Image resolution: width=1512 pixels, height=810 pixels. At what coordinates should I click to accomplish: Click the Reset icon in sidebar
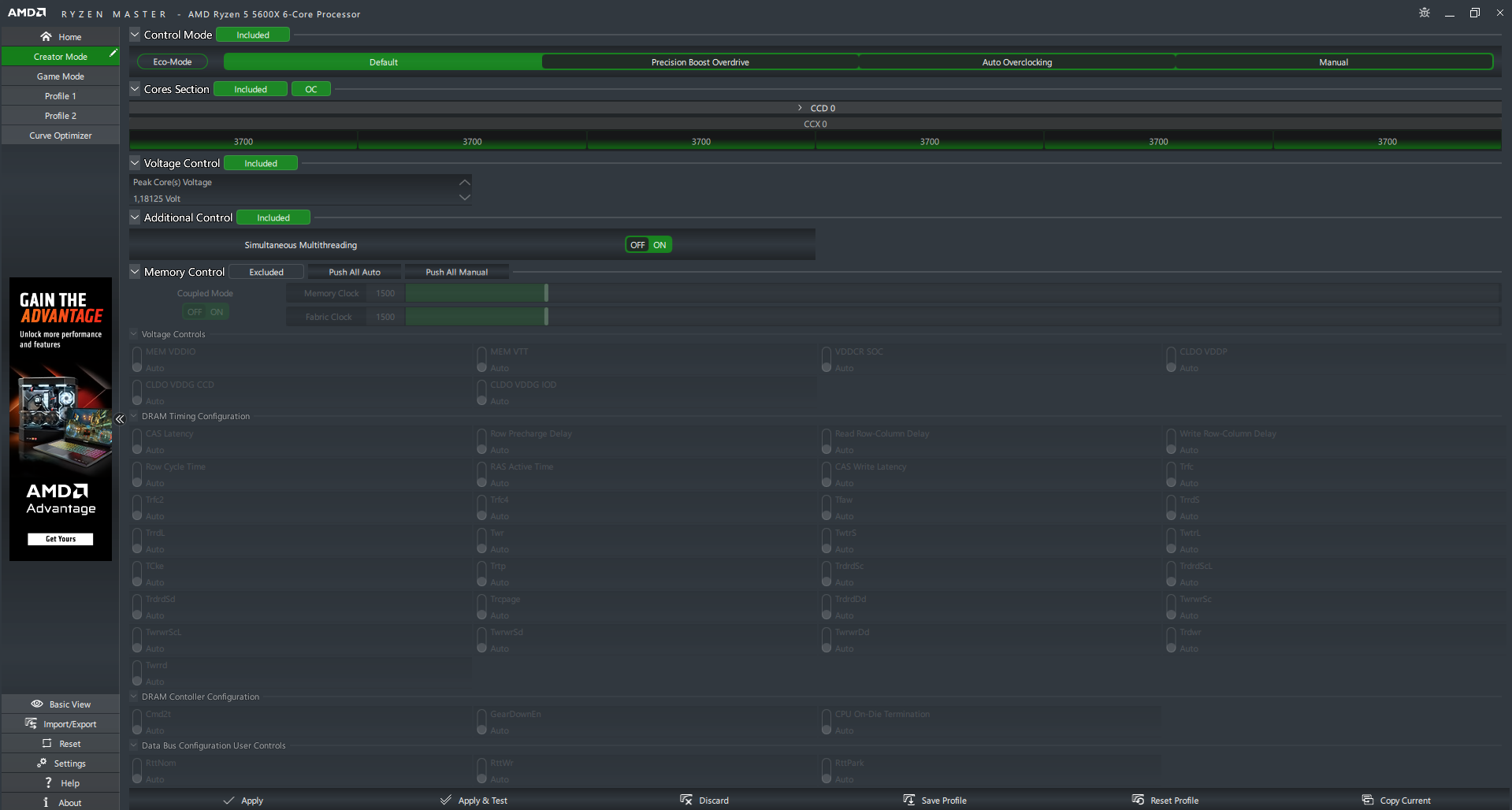coord(46,743)
